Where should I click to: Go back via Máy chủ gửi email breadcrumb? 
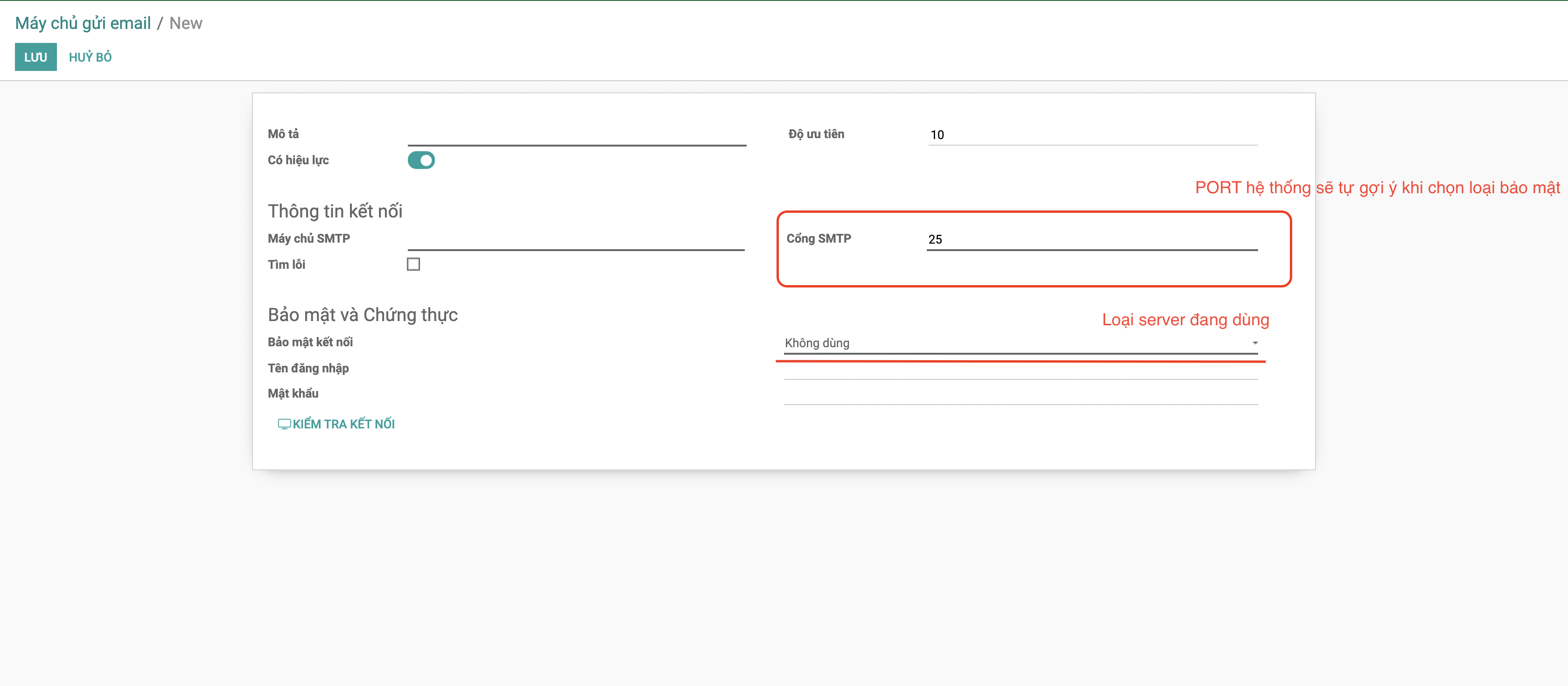pos(83,23)
